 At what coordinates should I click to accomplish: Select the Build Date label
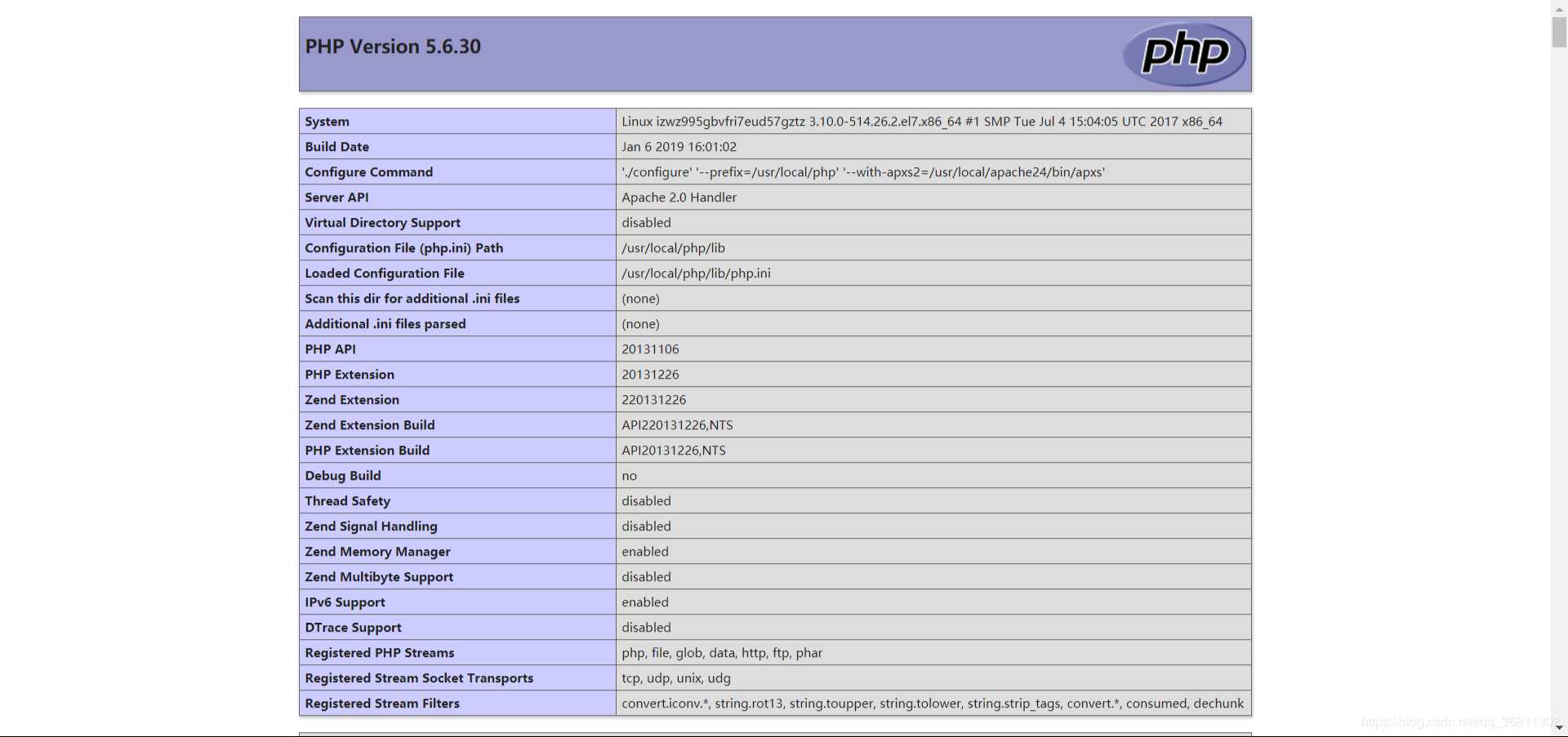click(336, 147)
